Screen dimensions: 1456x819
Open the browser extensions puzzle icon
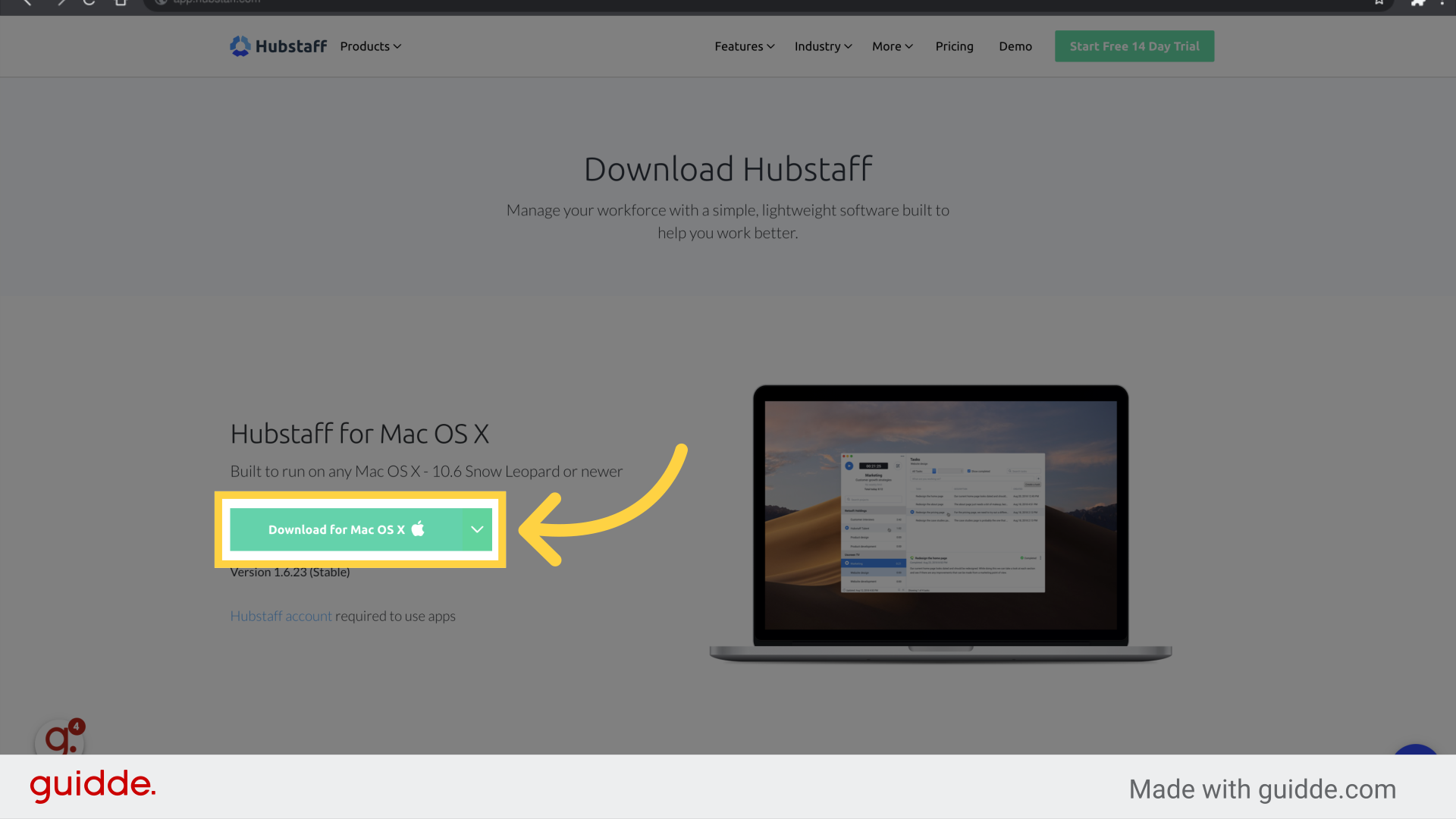coord(1418,3)
